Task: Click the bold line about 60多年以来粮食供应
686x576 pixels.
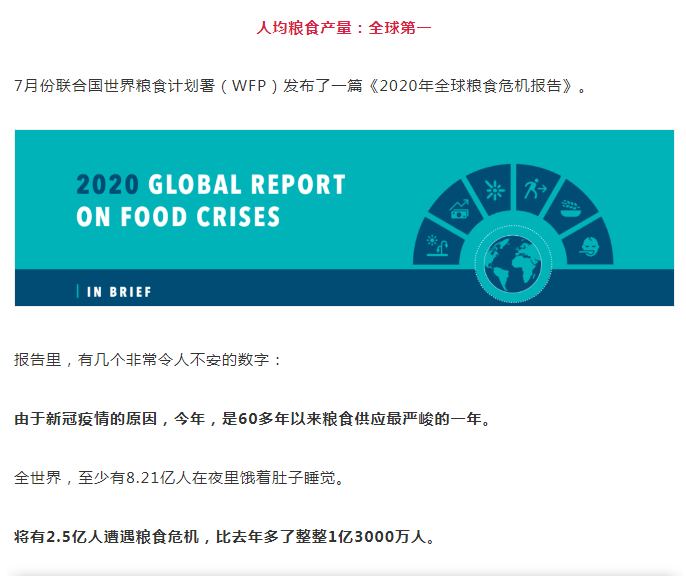Action: click(x=253, y=418)
